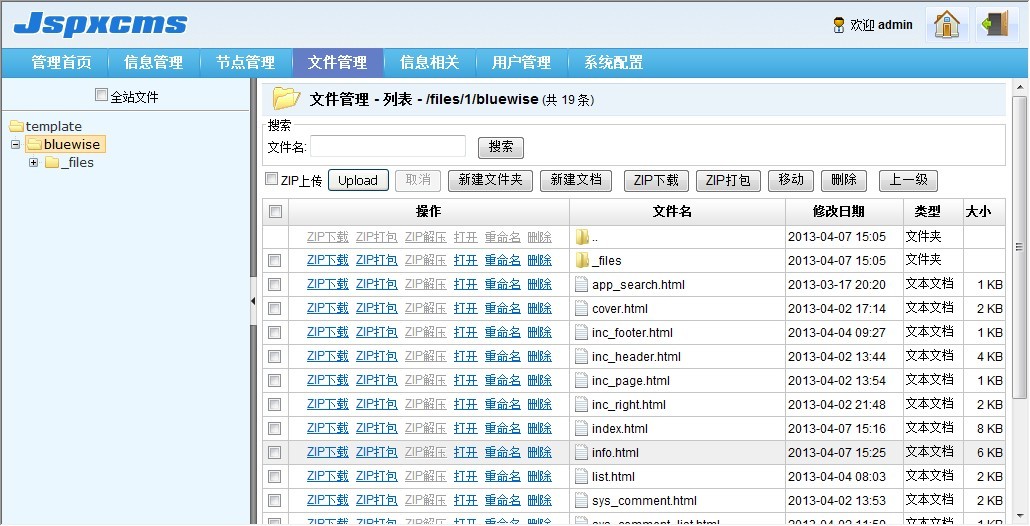Click the inc_footer.html document icon
The image size is (1030, 526).
[581, 332]
